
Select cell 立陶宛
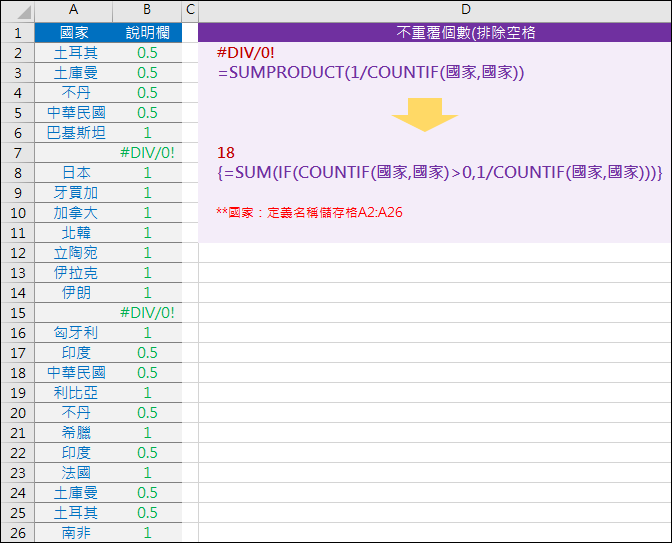click(x=74, y=253)
